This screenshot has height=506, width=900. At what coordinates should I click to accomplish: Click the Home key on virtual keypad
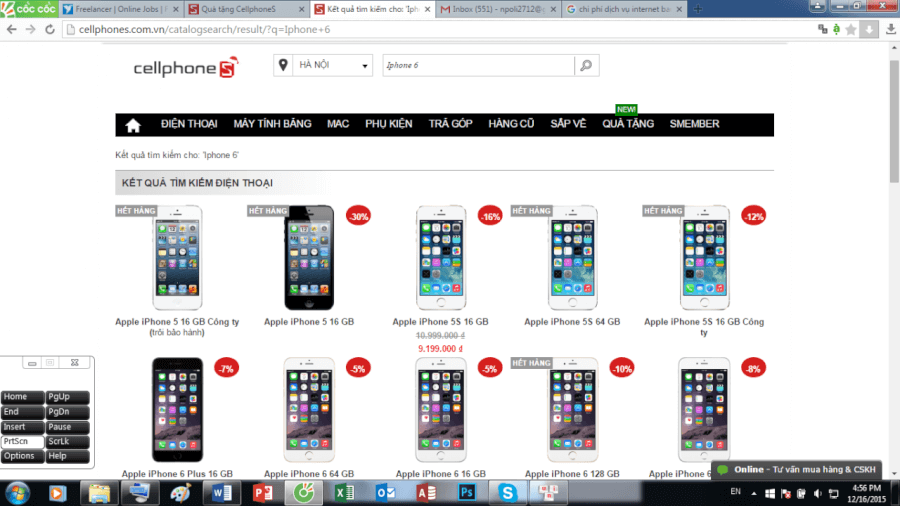(x=22, y=397)
